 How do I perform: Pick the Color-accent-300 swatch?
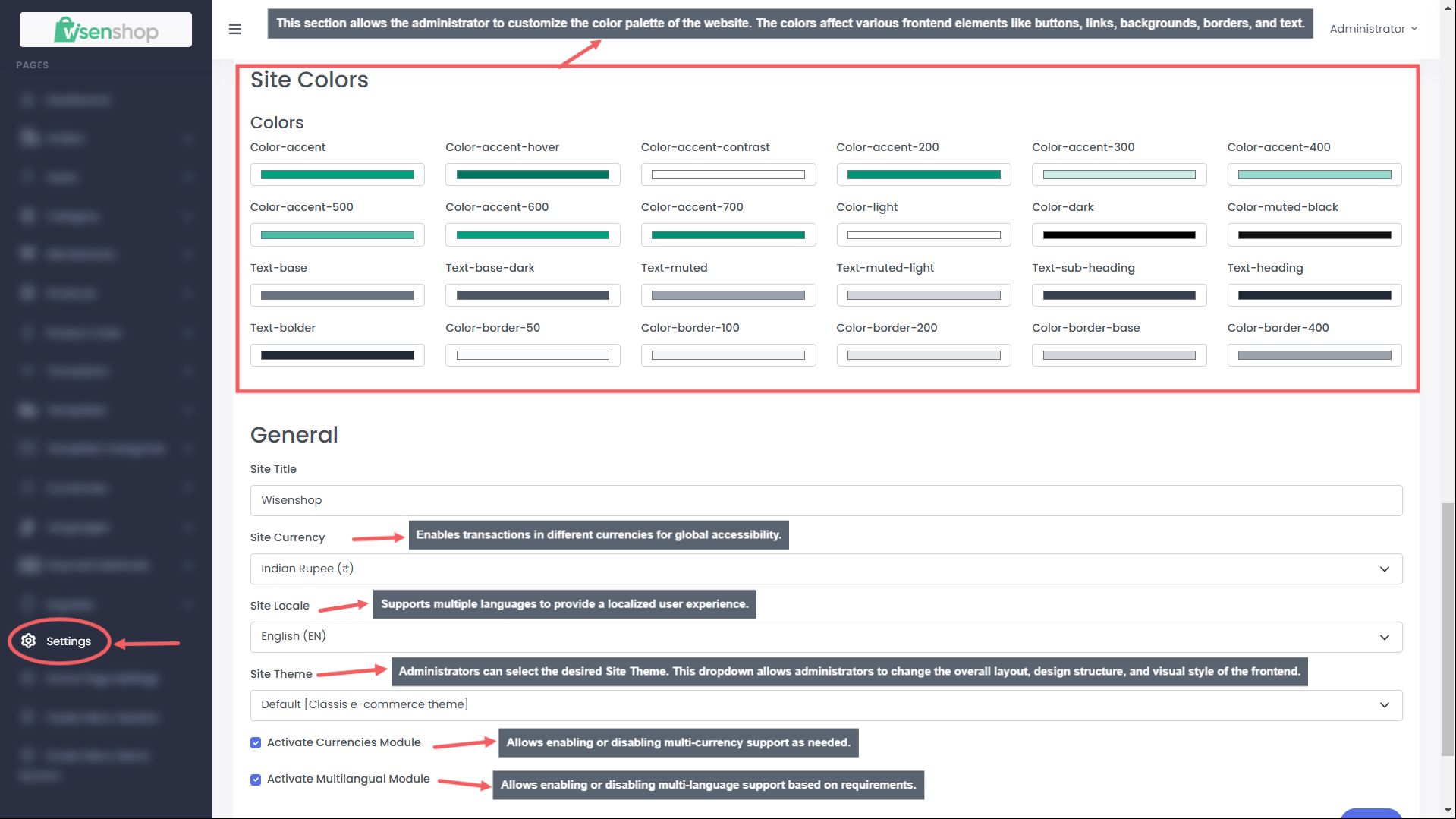click(1119, 175)
